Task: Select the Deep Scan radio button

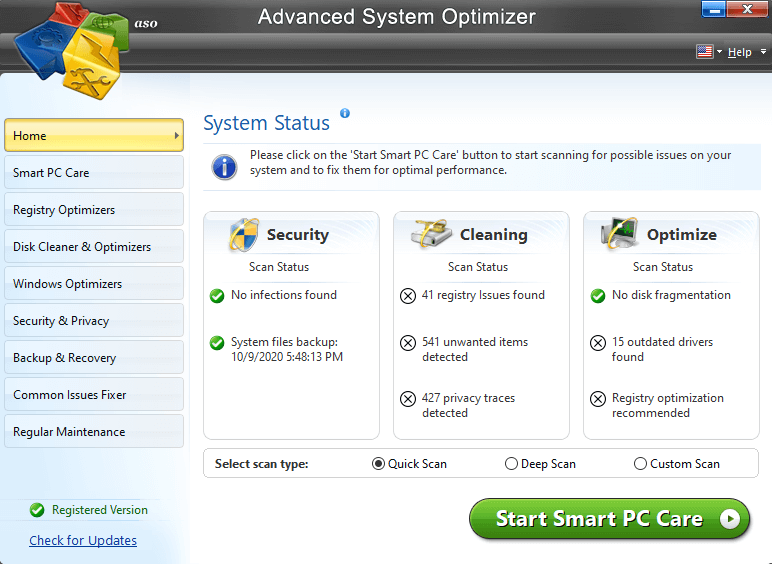Action: pyautogui.click(x=511, y=464)
